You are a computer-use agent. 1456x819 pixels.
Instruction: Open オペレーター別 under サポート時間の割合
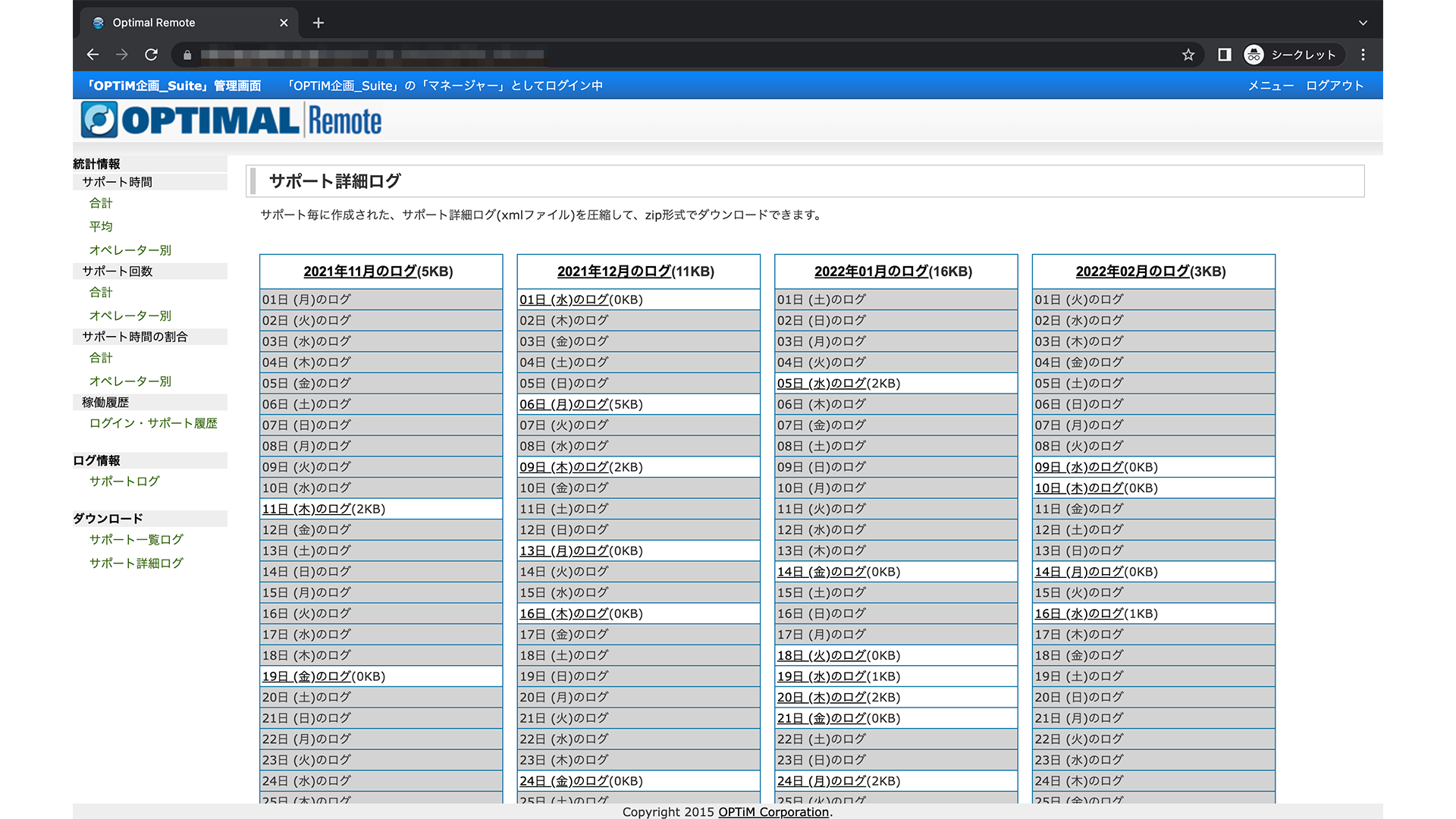(x=130, y=381)
